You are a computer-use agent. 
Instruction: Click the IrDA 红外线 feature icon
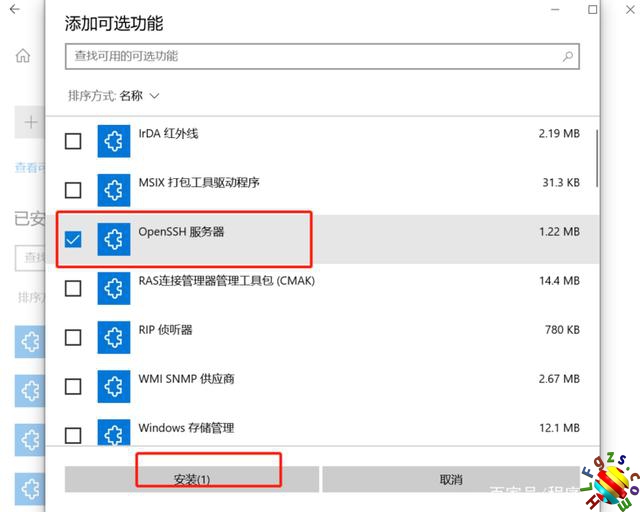pyautogui.click(x=114, y=141)
